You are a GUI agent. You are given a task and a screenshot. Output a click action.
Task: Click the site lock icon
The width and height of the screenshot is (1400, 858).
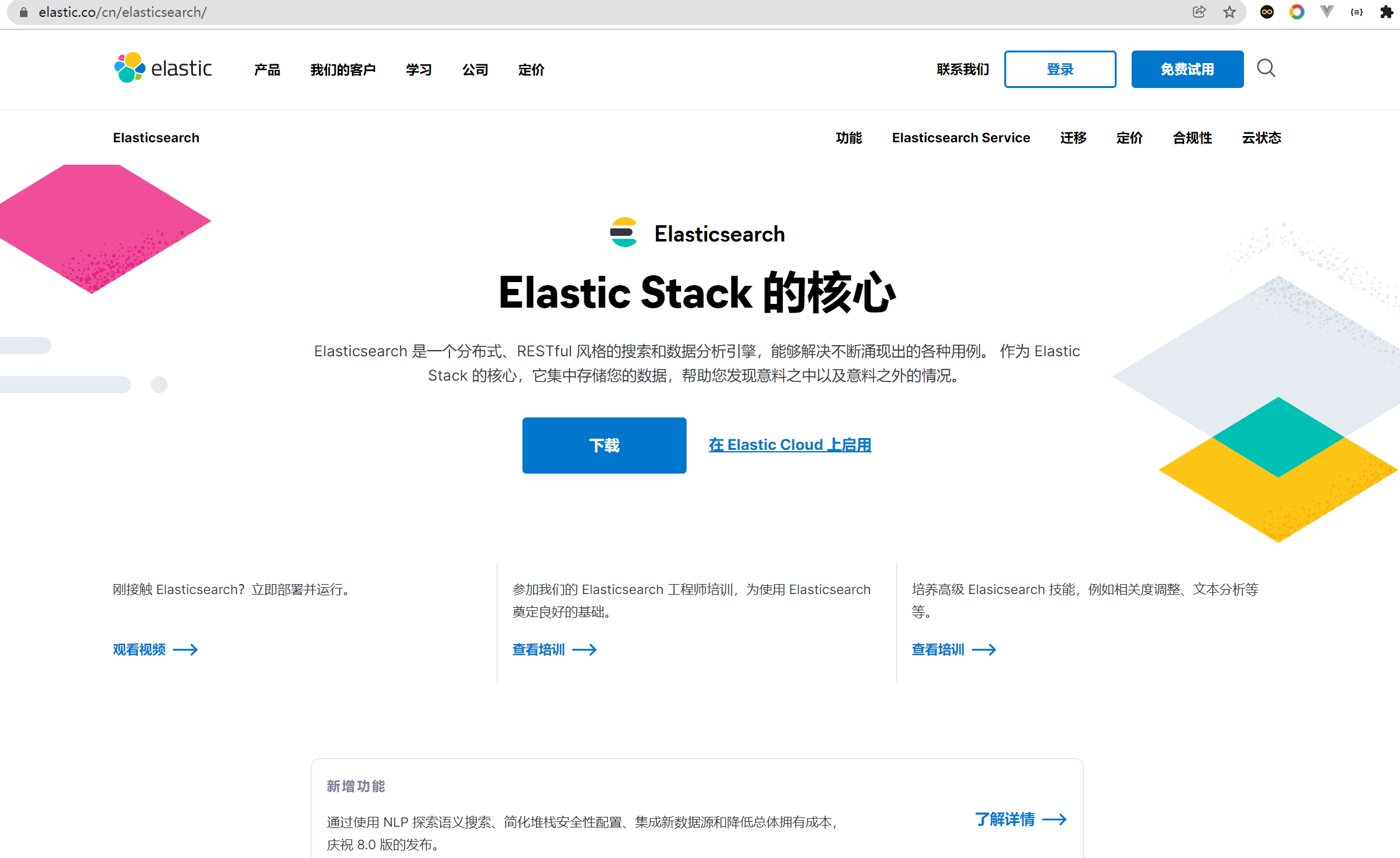24,12
